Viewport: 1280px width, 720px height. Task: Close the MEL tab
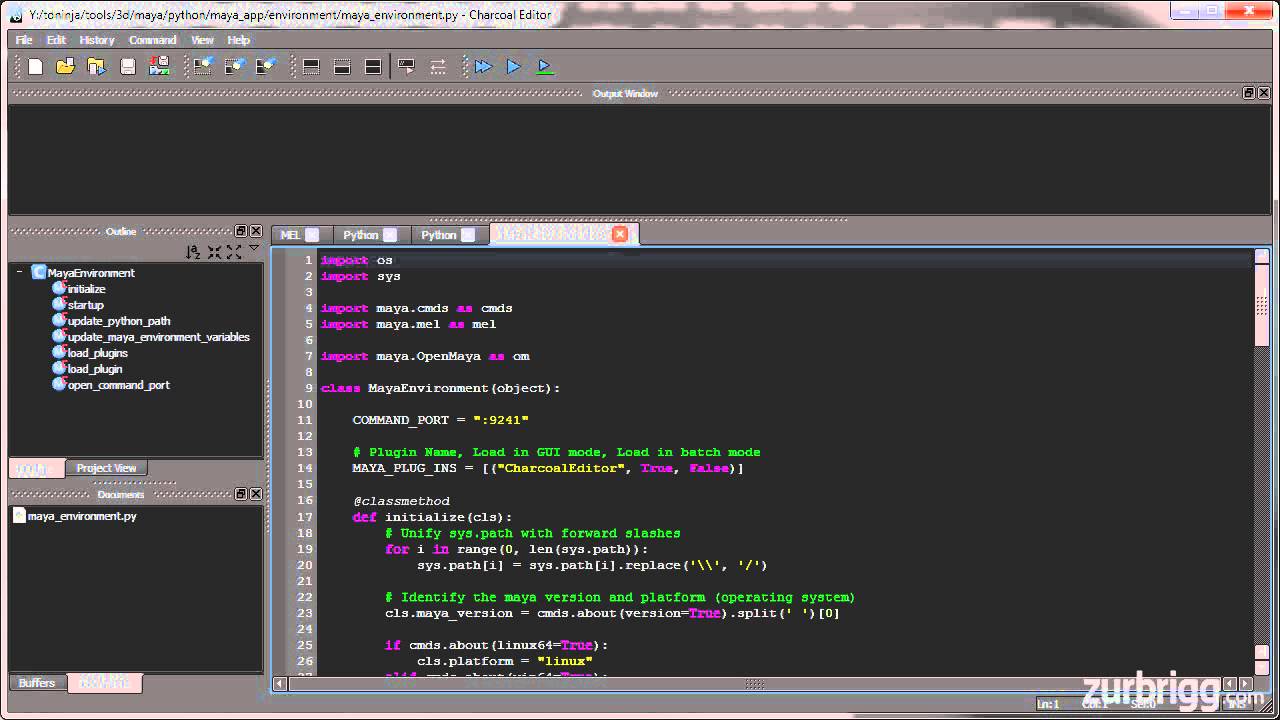point(312,235)
